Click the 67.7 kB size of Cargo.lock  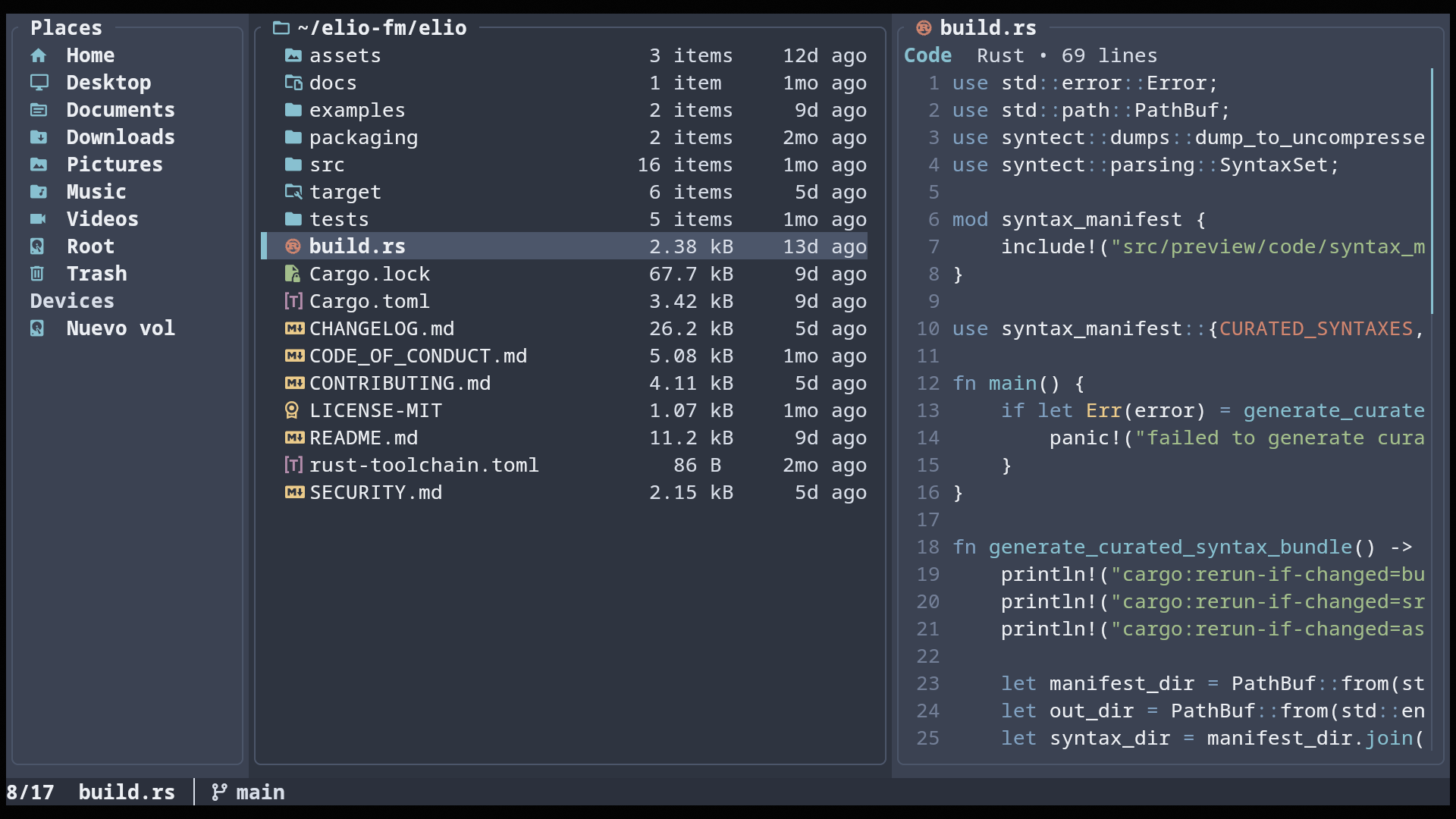691,274
